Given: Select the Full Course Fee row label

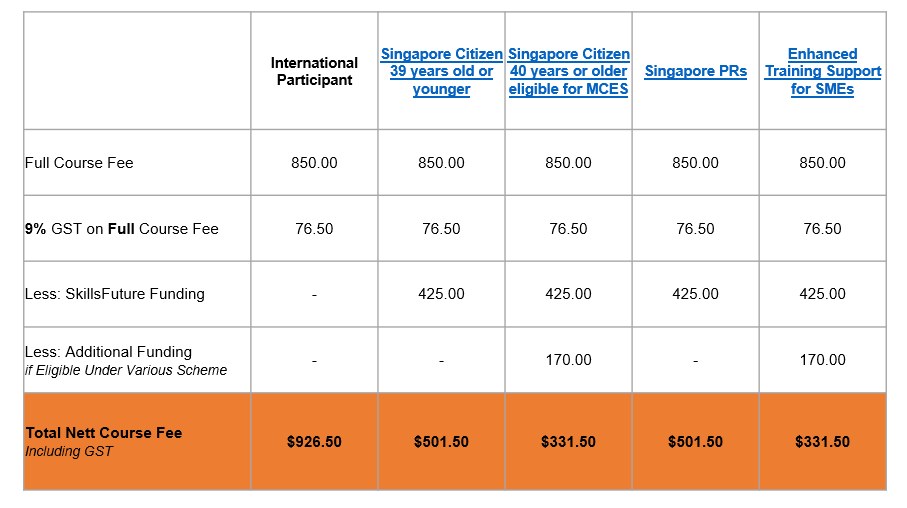Looking at the screenshot, I should point(79,163).
